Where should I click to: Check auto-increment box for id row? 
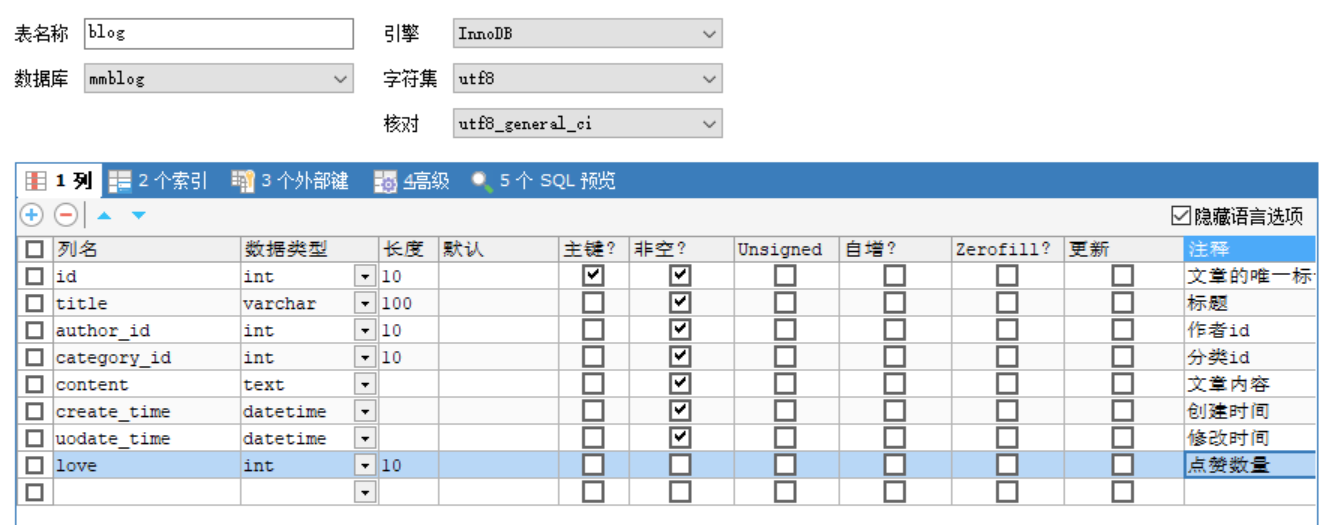(x=893, y=275)
